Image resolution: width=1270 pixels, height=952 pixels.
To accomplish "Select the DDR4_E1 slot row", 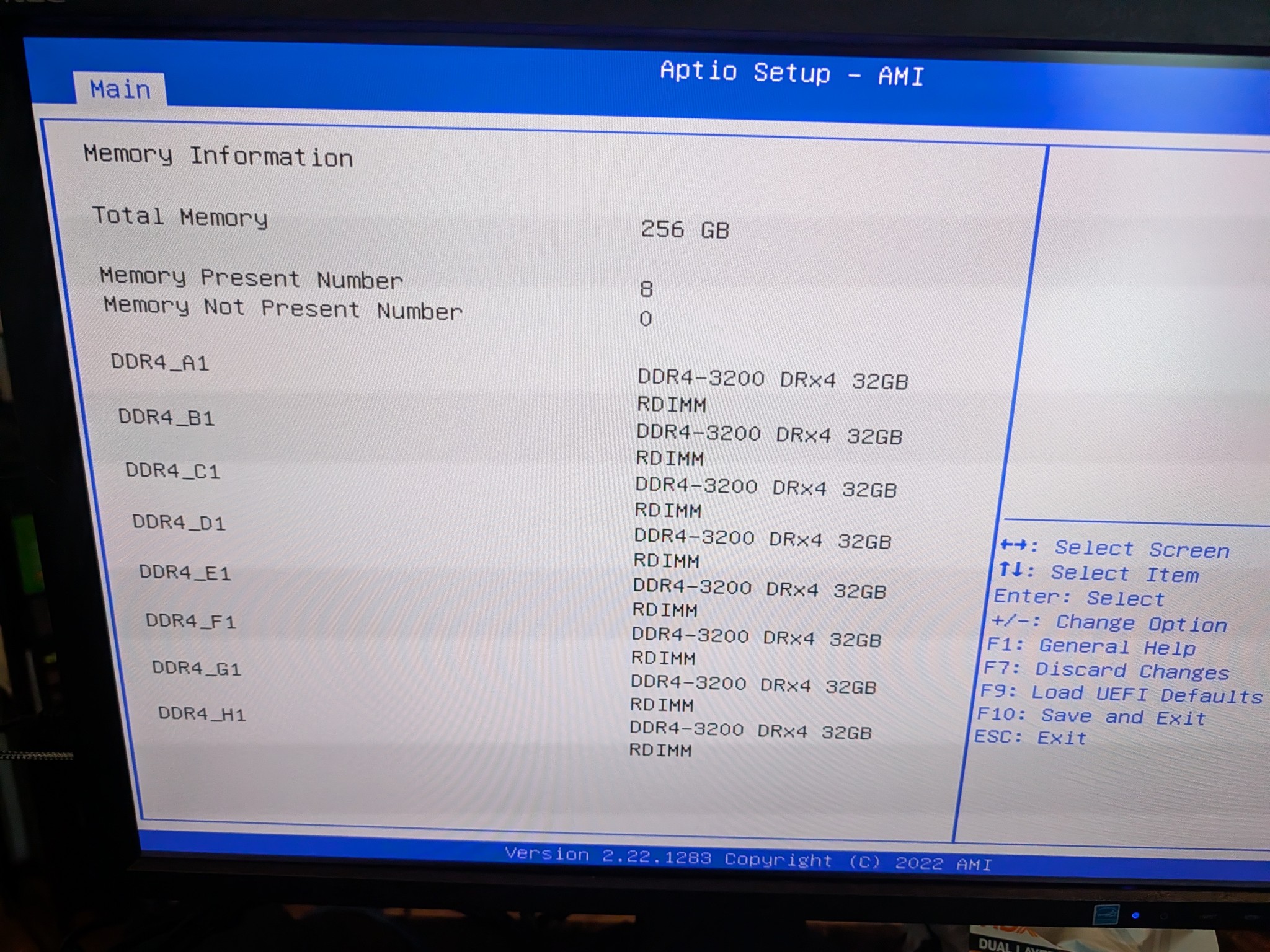I will [185, 572].
